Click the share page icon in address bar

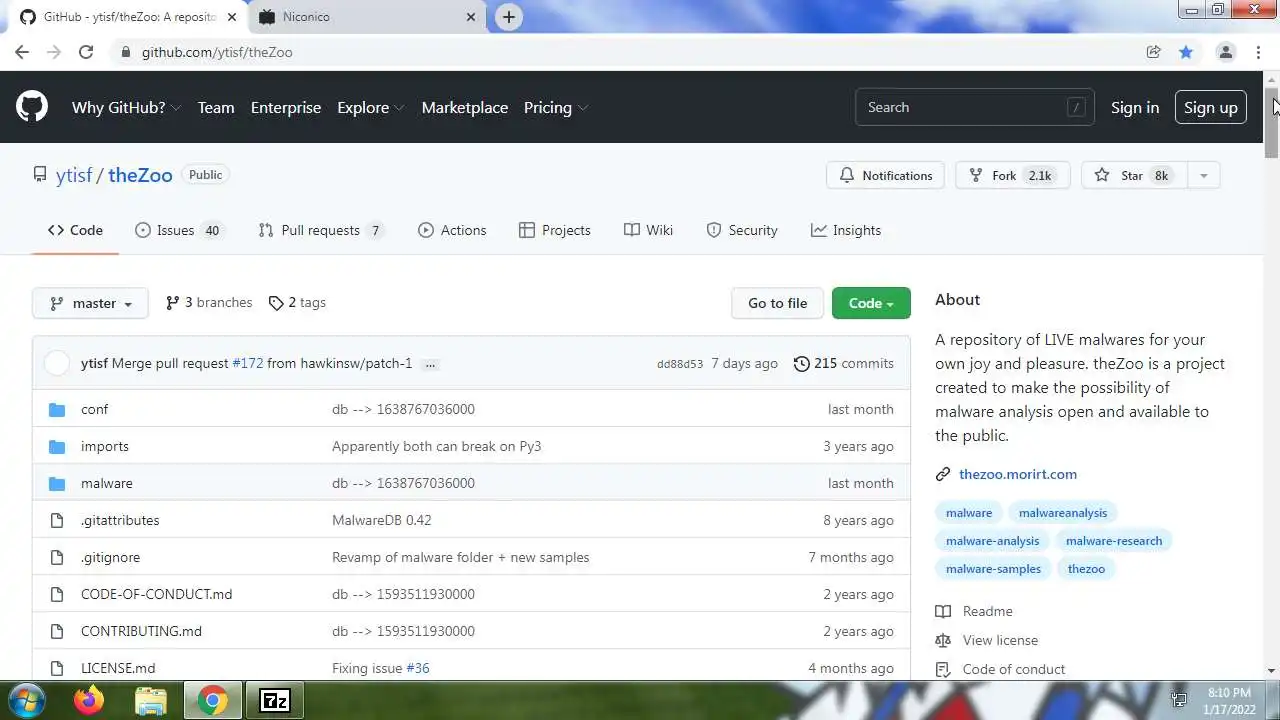click(x=1154, y=52)
